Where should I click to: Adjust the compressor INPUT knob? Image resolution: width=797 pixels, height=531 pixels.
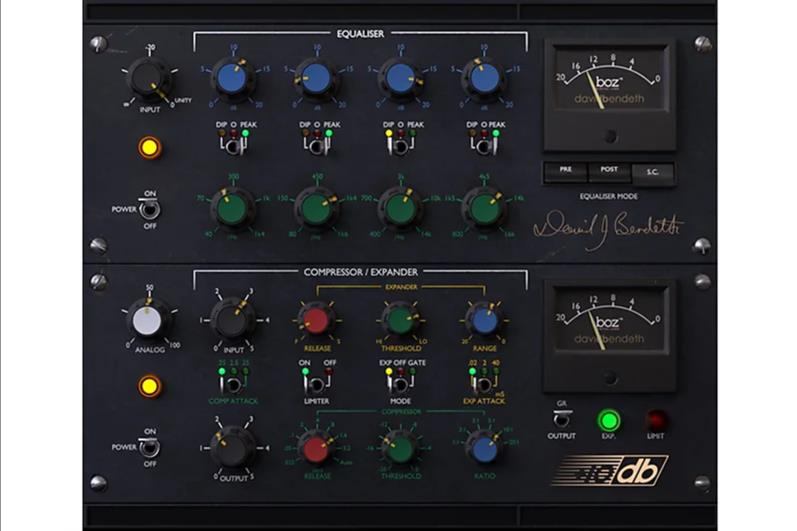point(232,320)
